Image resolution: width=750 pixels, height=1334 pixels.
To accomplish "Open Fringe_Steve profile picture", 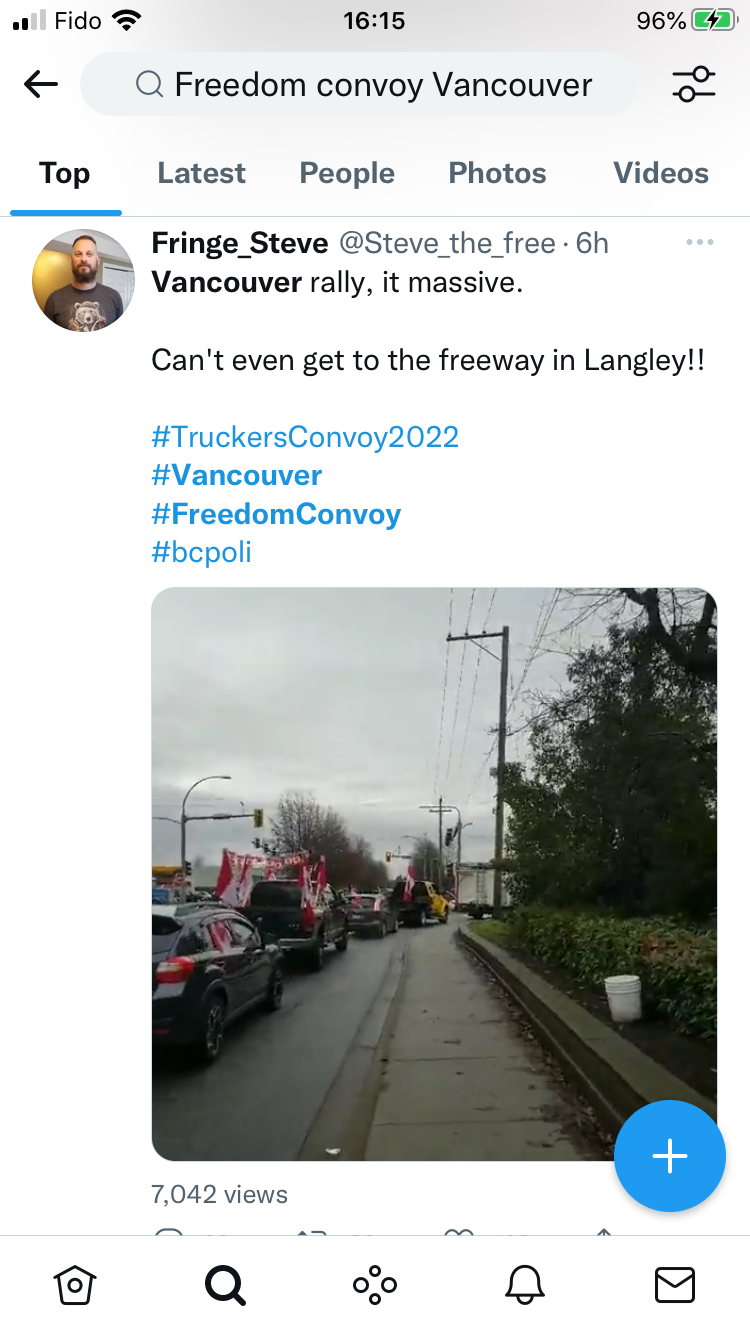I will click(83, 280).
